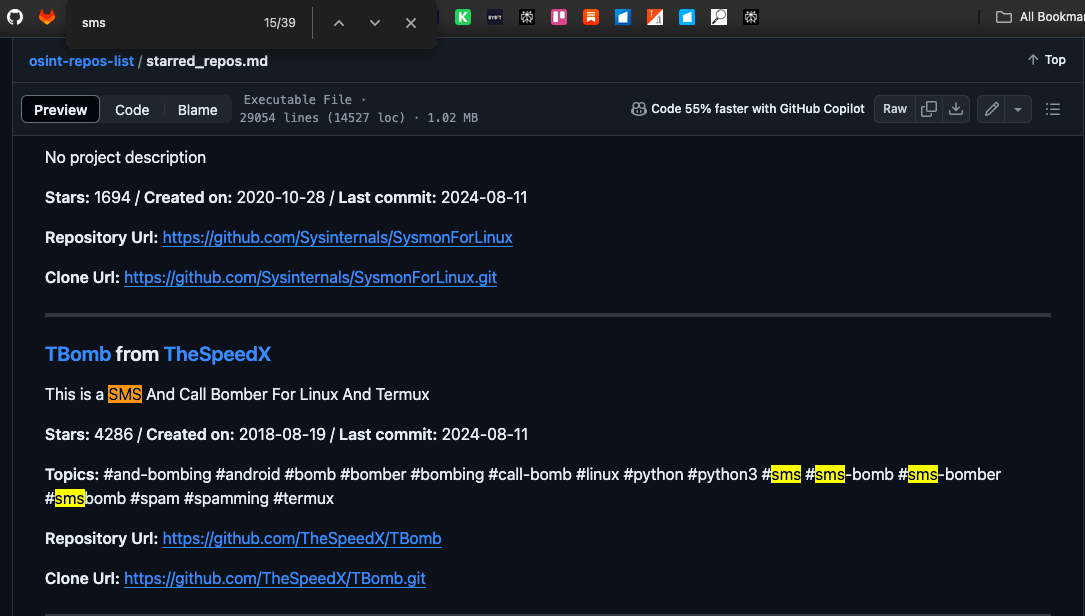Edit this file with pencil icon
The image size is (1085, 616).
(992, 109)
